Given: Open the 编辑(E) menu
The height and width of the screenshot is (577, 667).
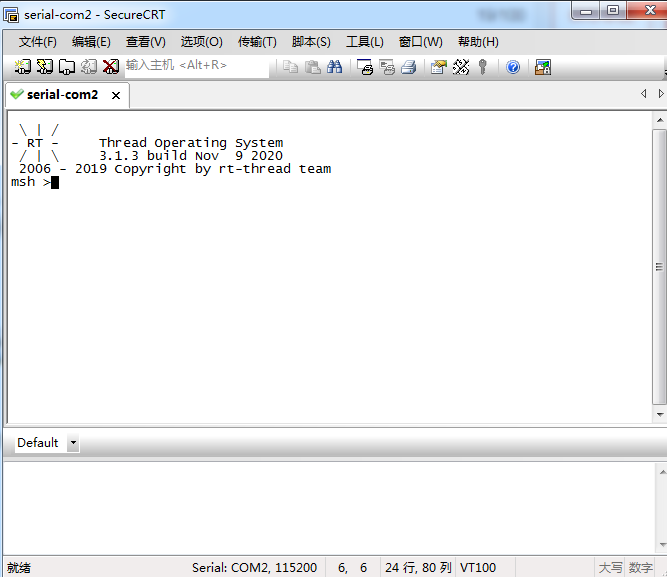Looking at the screenshot, I should coord(91,42).
